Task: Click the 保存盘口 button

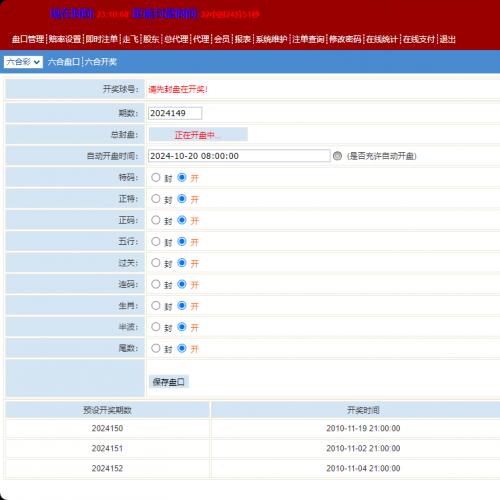Action: click(x=169, y=382)
